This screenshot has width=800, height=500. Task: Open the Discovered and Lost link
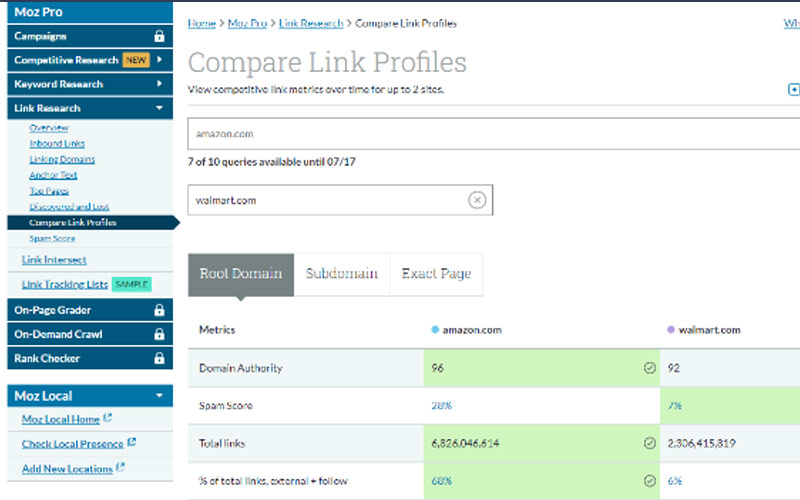69,207
